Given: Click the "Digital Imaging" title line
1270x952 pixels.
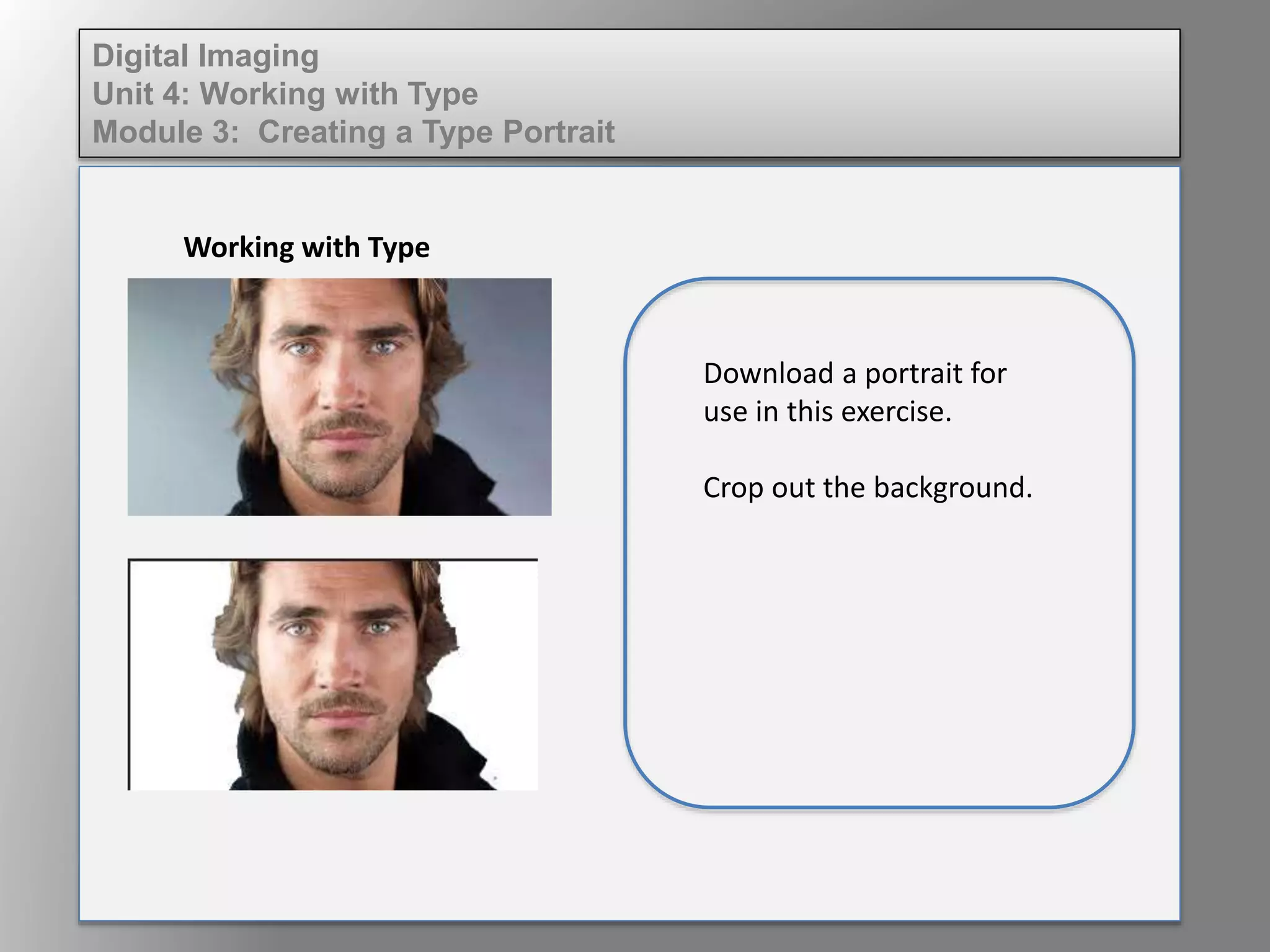Looking at the screenshot, I should tap(205, 56).
